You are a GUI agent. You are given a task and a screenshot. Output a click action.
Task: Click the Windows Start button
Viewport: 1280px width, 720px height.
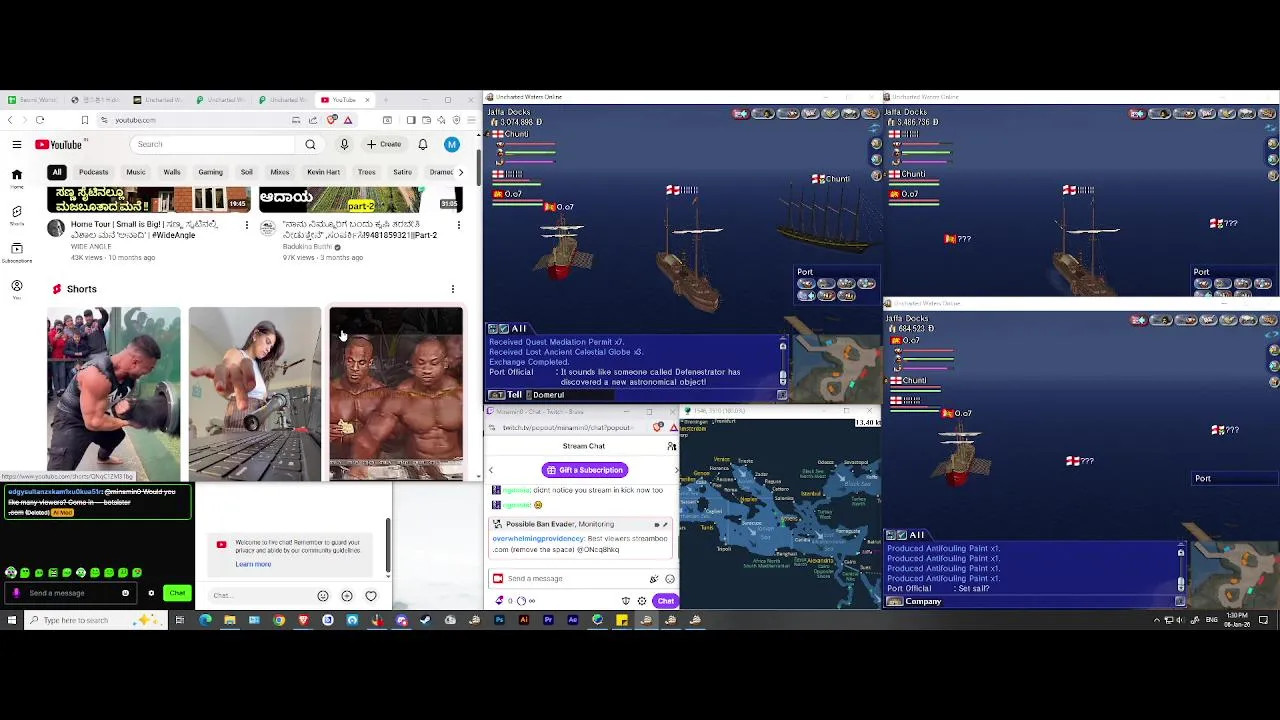click(x=12, y=620)
